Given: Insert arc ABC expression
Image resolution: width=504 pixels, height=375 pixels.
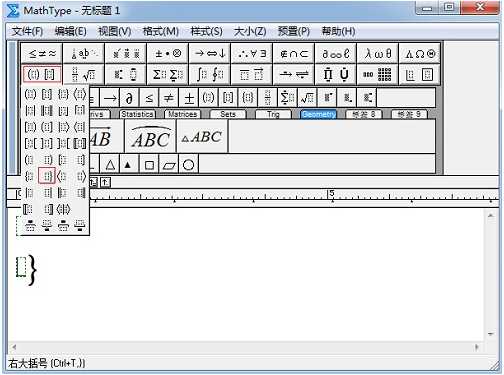Looking at the screenshot, I should click(150, 137).
